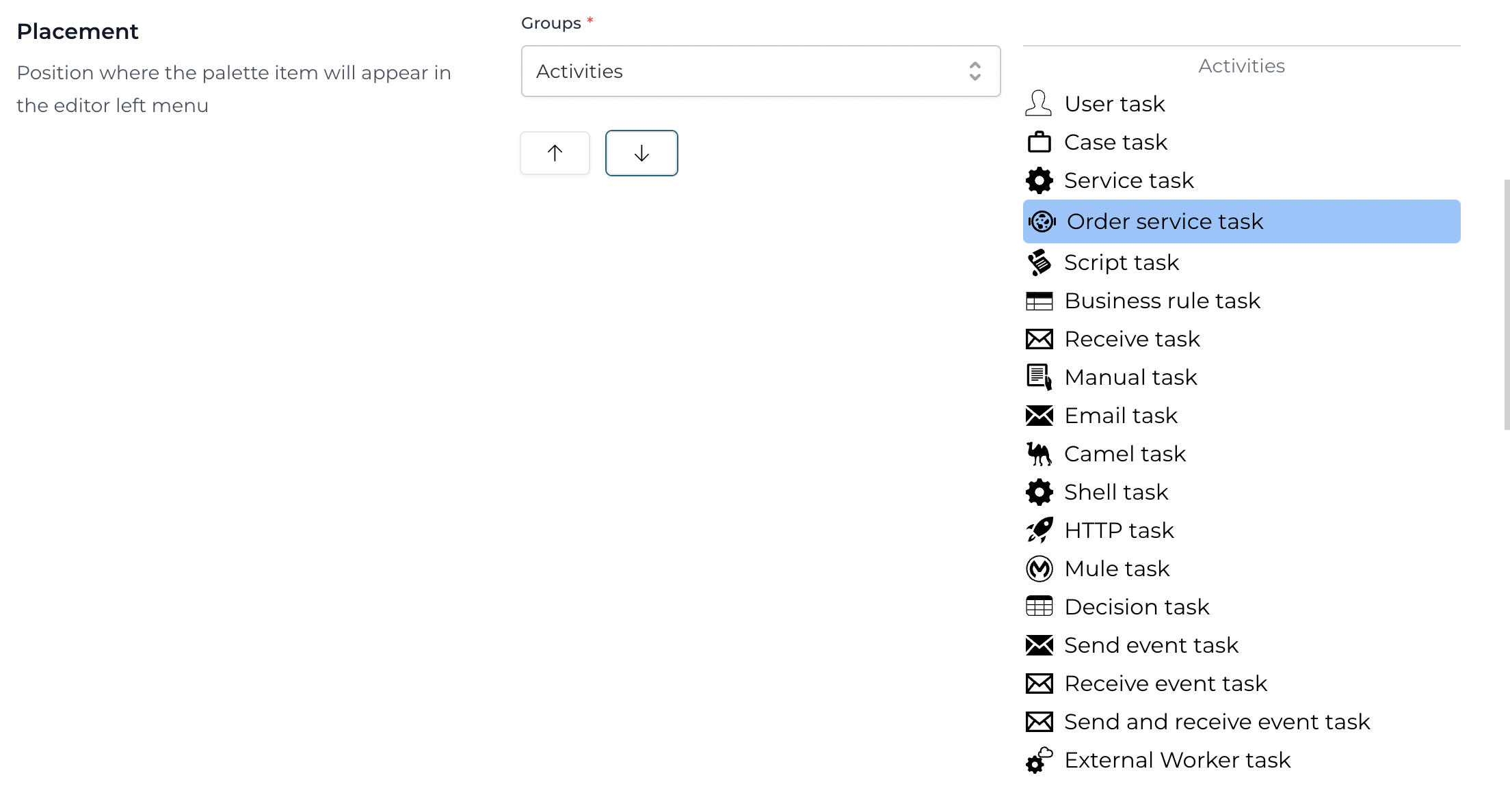Click the Script task icon

[1039, 262]
